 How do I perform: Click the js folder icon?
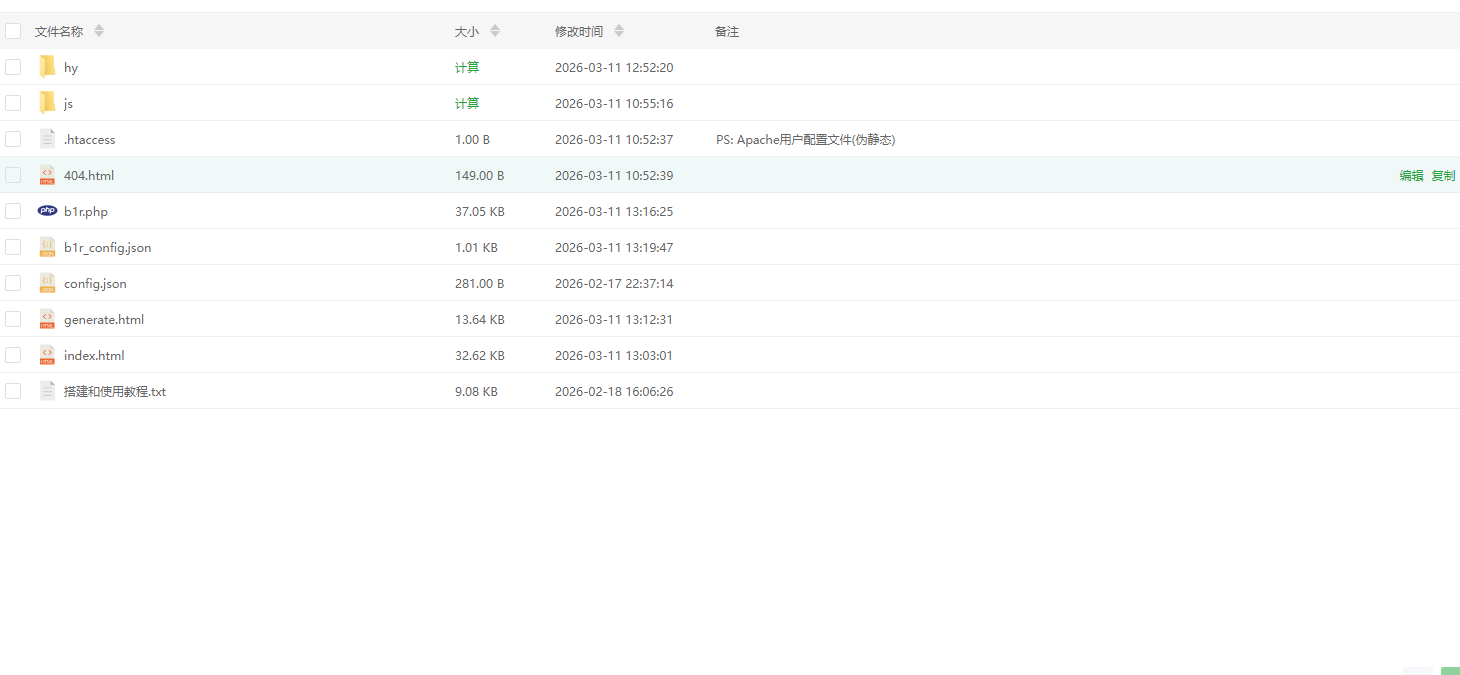click(47, 103)
